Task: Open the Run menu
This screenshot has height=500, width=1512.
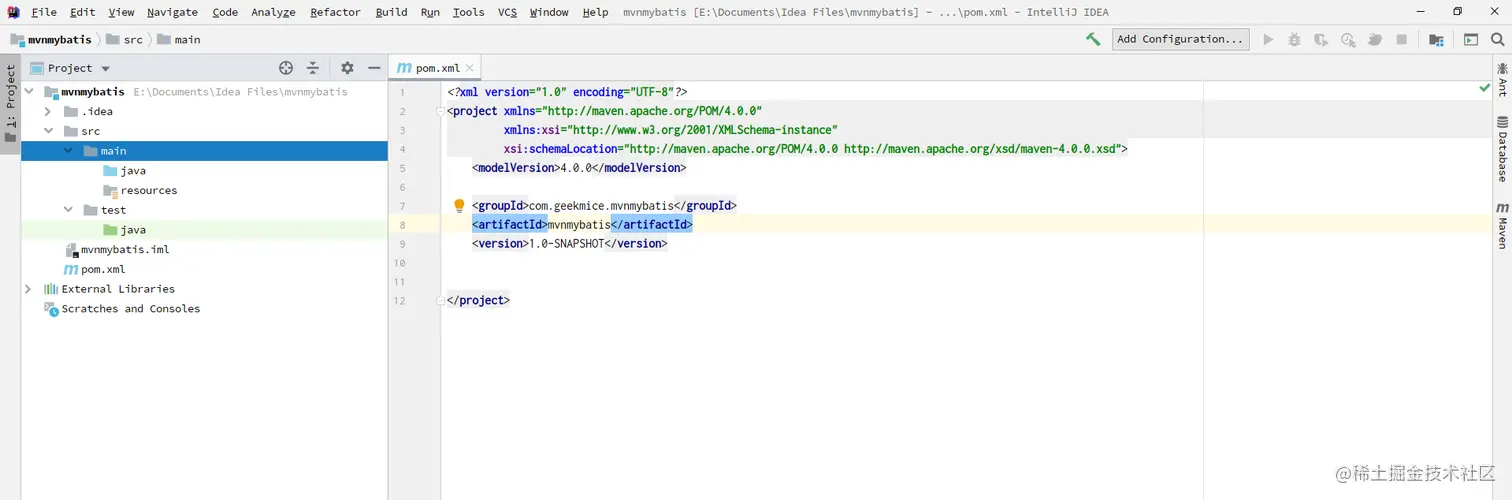Action: point(430,12)
